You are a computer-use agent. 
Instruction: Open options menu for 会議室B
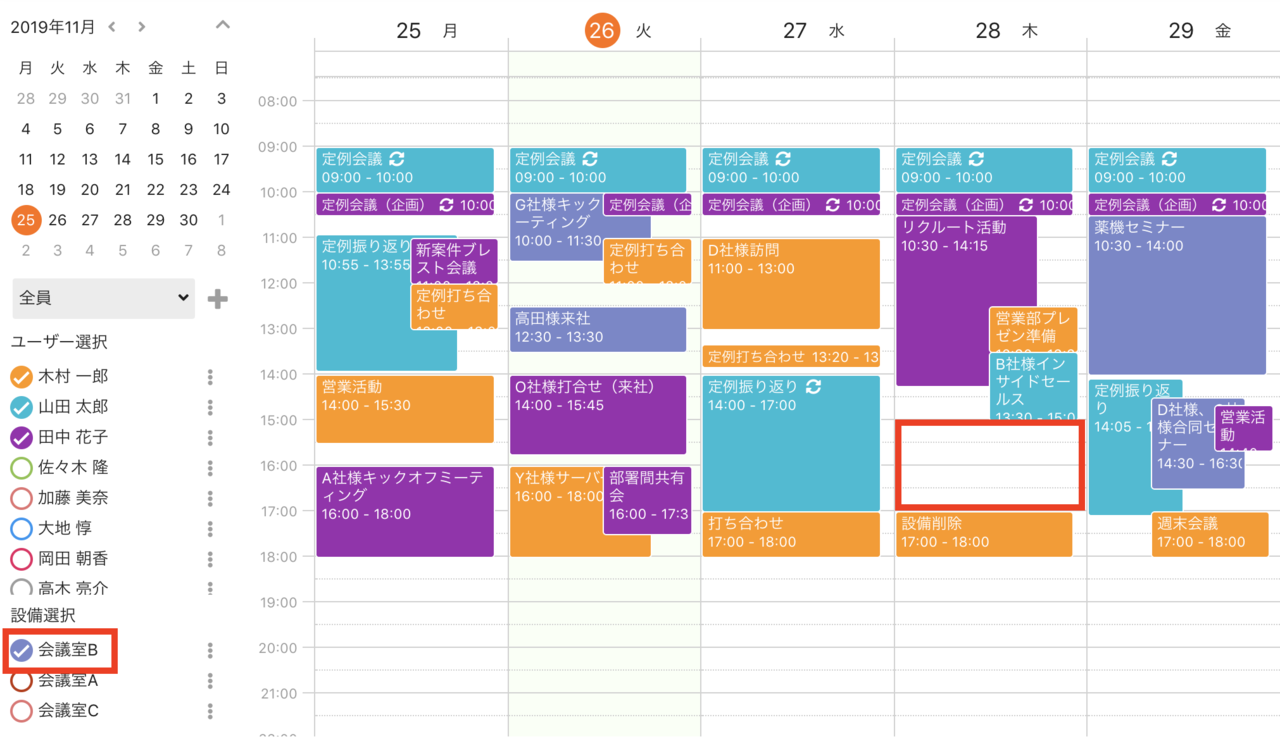[x=210, y=651]
